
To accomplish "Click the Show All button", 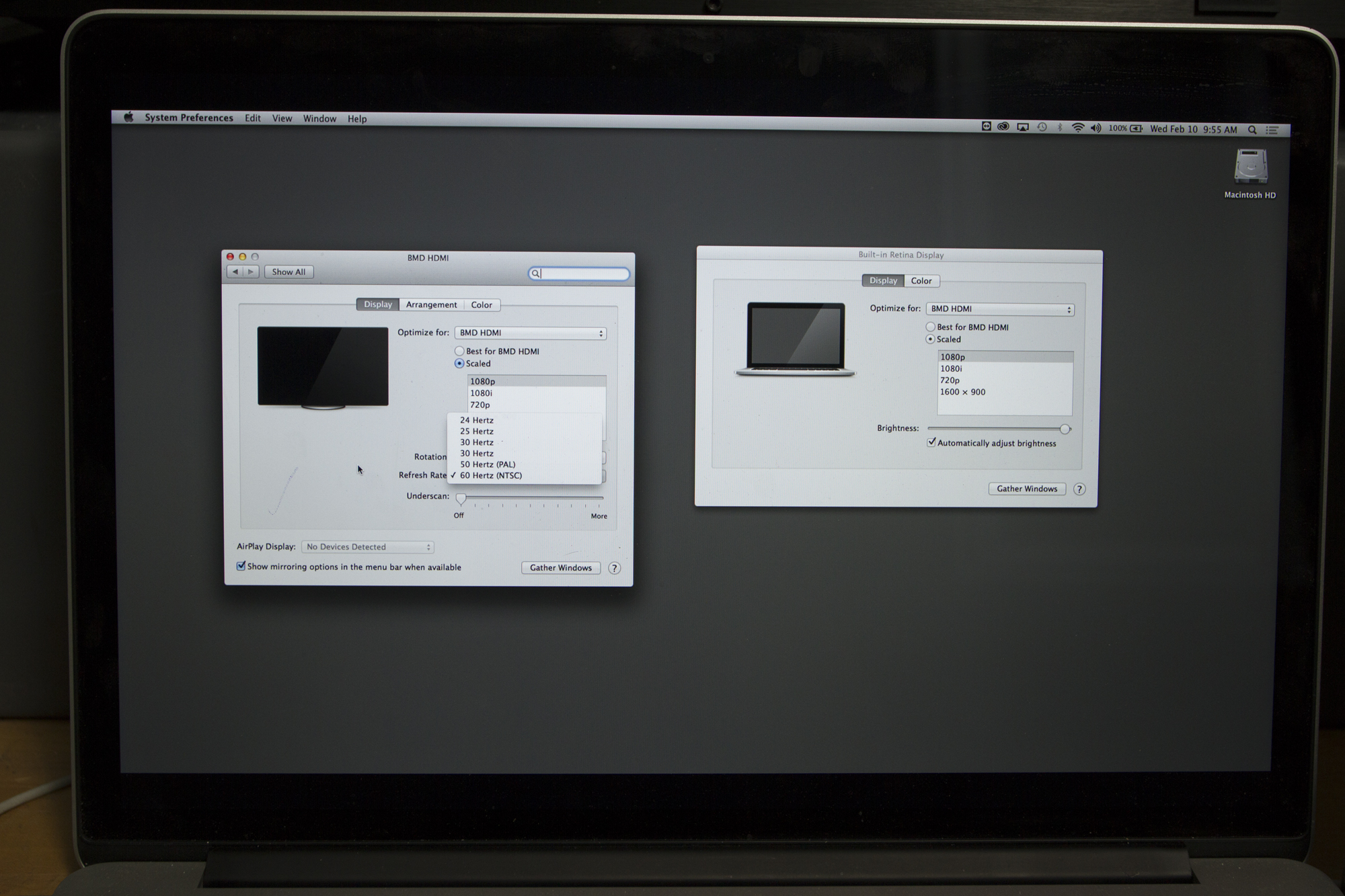I will point(289,272).
